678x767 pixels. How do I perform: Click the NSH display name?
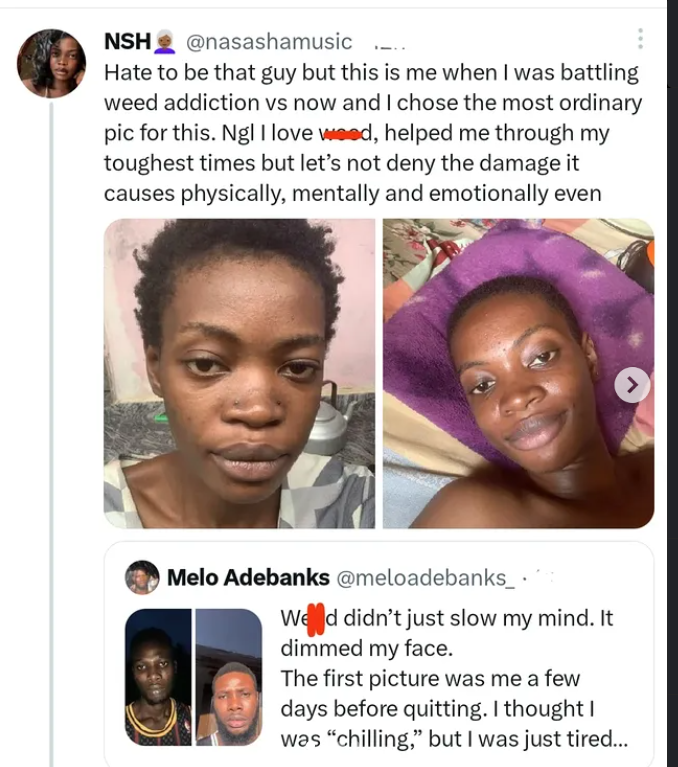pos(127,42)
